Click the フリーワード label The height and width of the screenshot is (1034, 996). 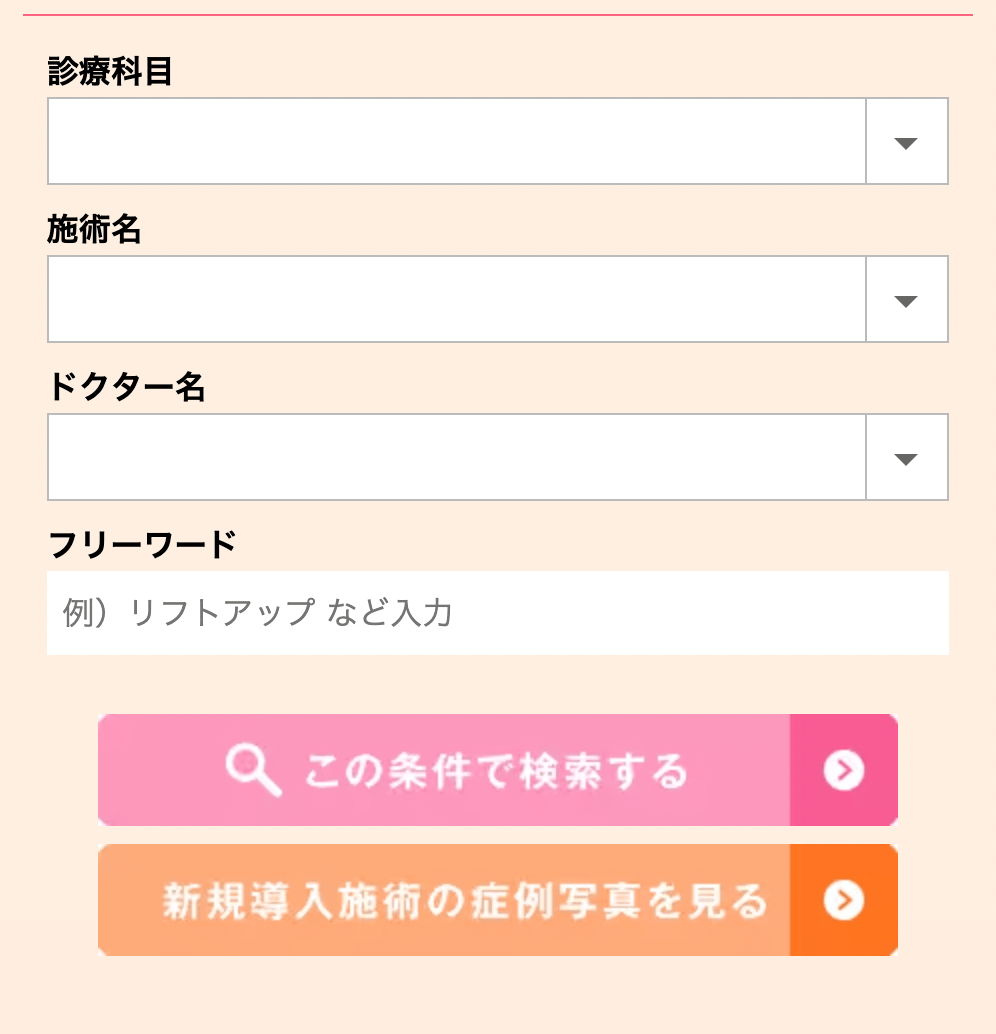(142, 545)
